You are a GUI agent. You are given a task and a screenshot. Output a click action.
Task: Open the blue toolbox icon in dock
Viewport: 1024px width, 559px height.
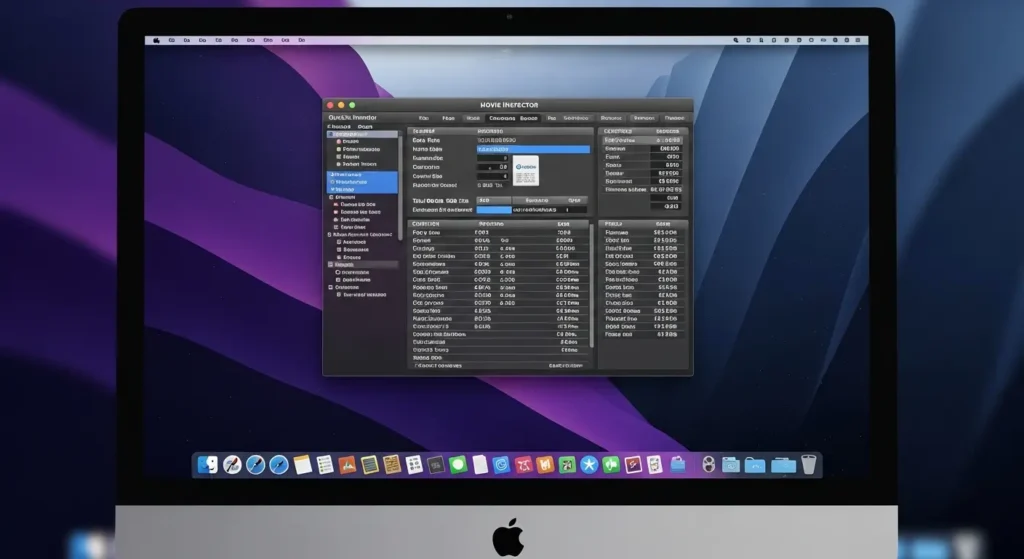click(x=678, y=464)
